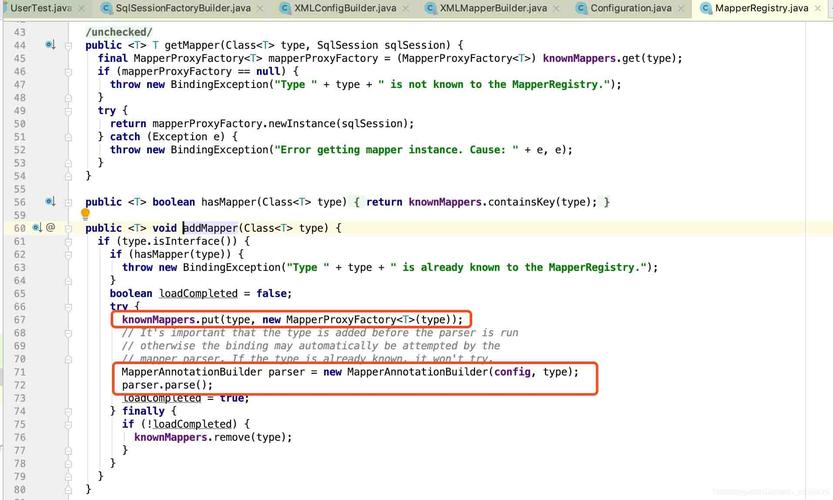Image resolution: width=833 pixels, height=500 pixels.
Task: Collapse the loadCompleted if block at line 75
Action: [69, 425]
